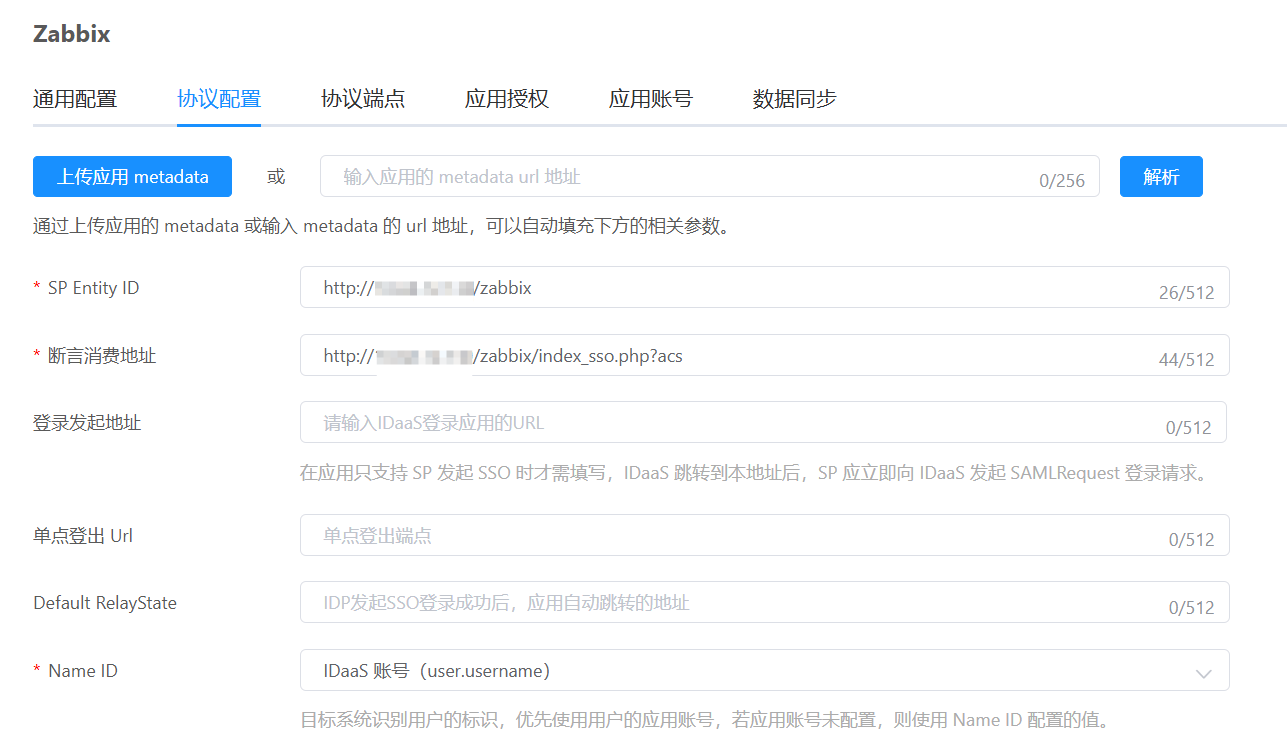Switch to the 通用配置 tab

(75, 99)
